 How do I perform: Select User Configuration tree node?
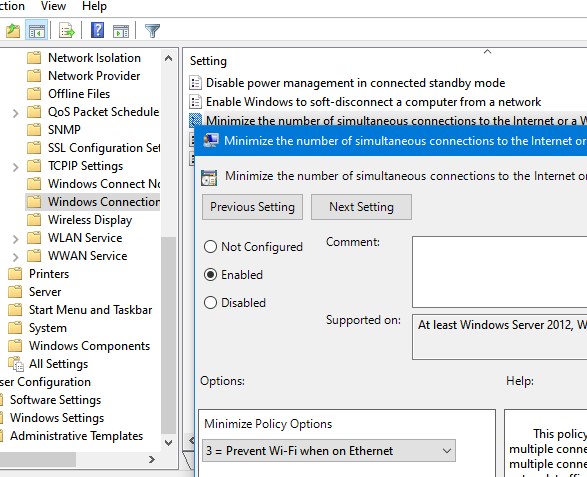[45, 382]
